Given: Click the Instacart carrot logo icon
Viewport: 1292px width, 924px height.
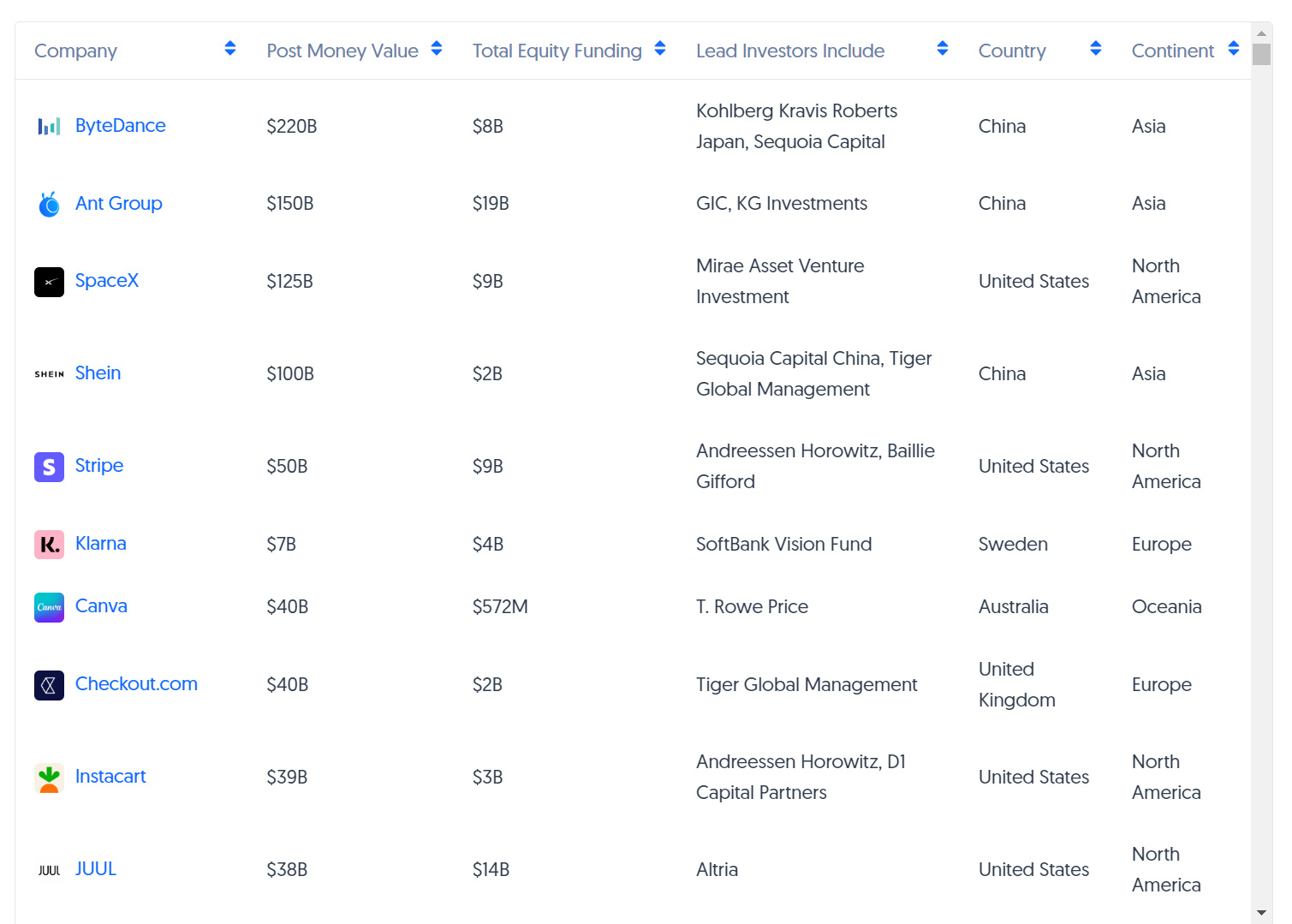Looking at the screenshot, I should point(49,778).
